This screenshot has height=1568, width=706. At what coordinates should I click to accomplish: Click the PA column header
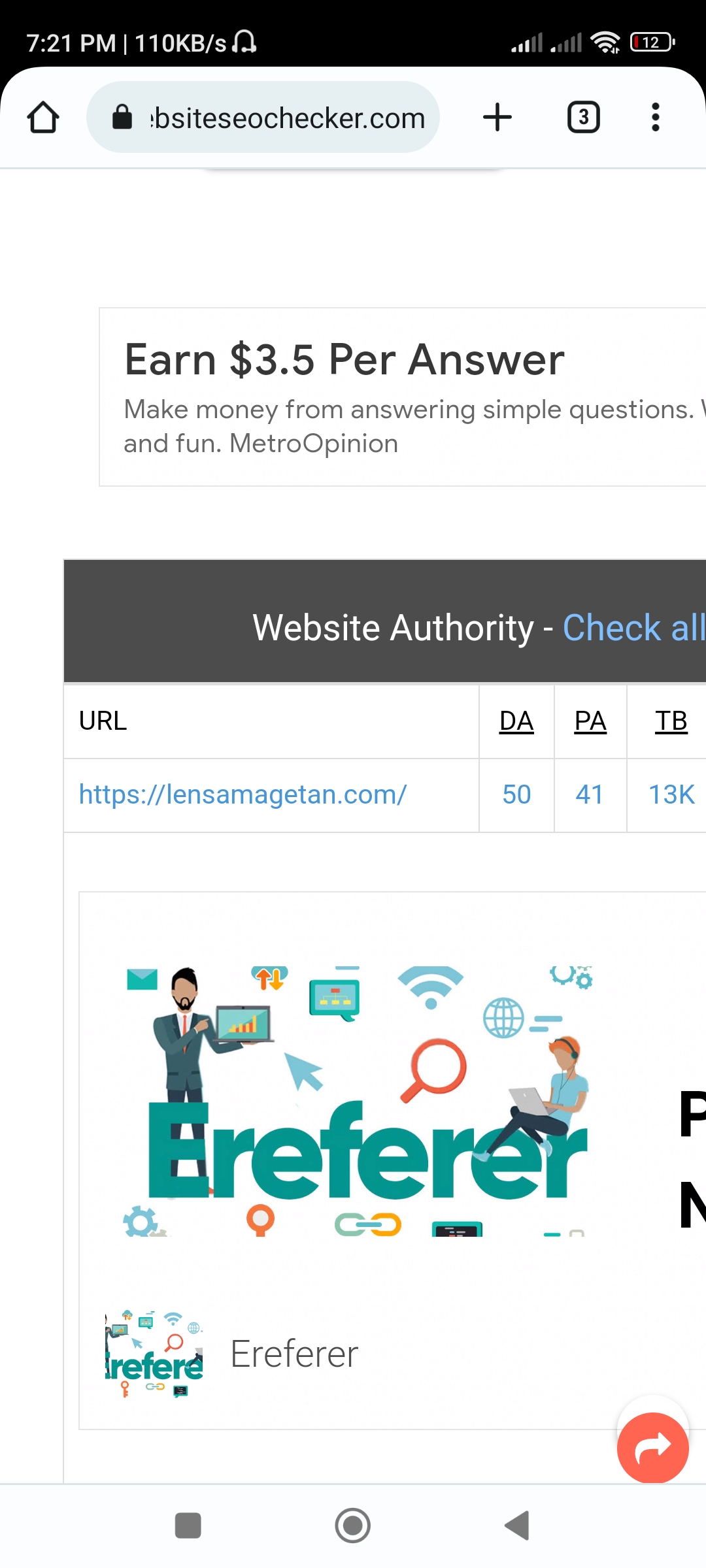click(590, 721)
